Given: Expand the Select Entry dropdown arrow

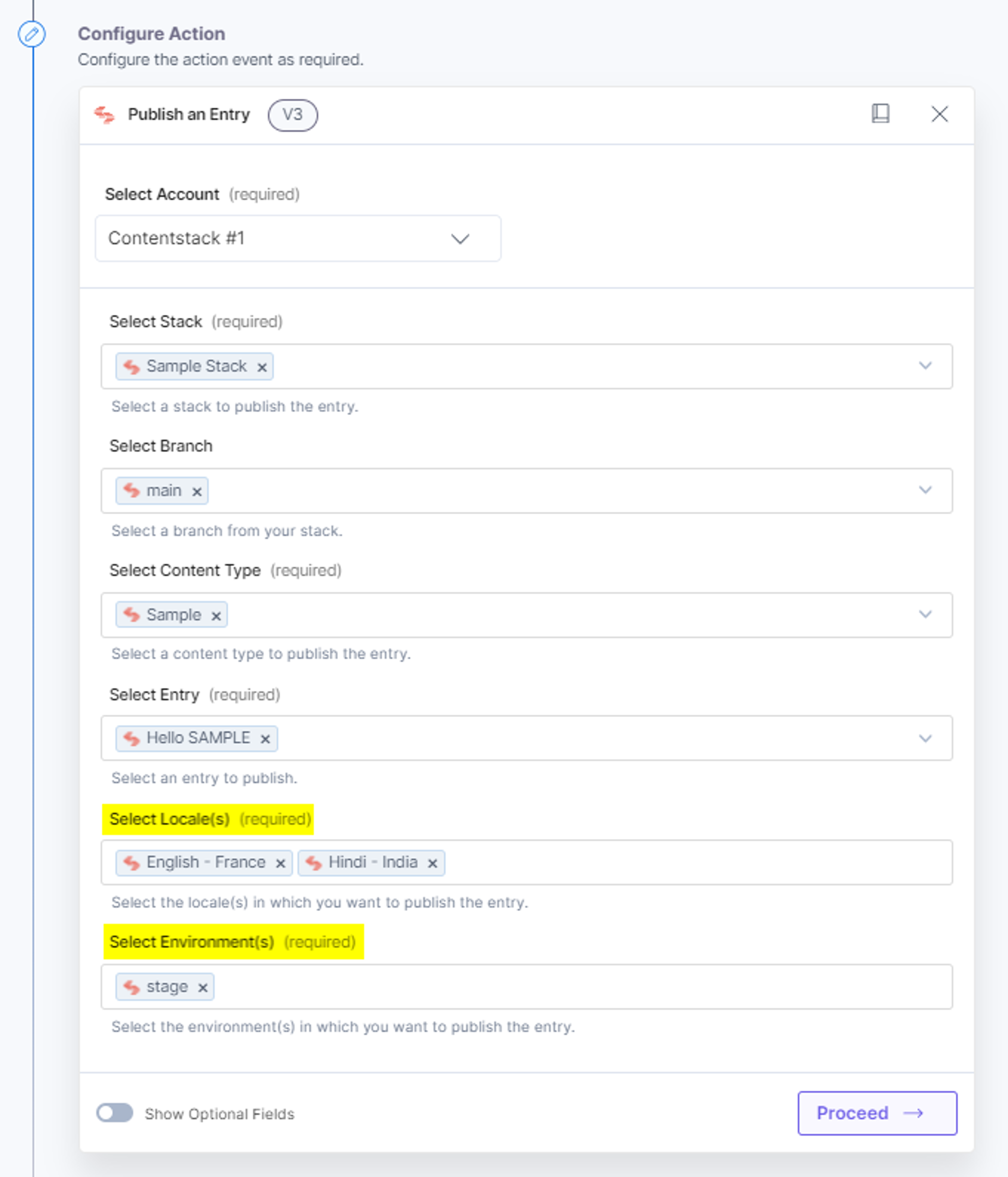Looking at the screenshot, I should [x=925, y=738].
